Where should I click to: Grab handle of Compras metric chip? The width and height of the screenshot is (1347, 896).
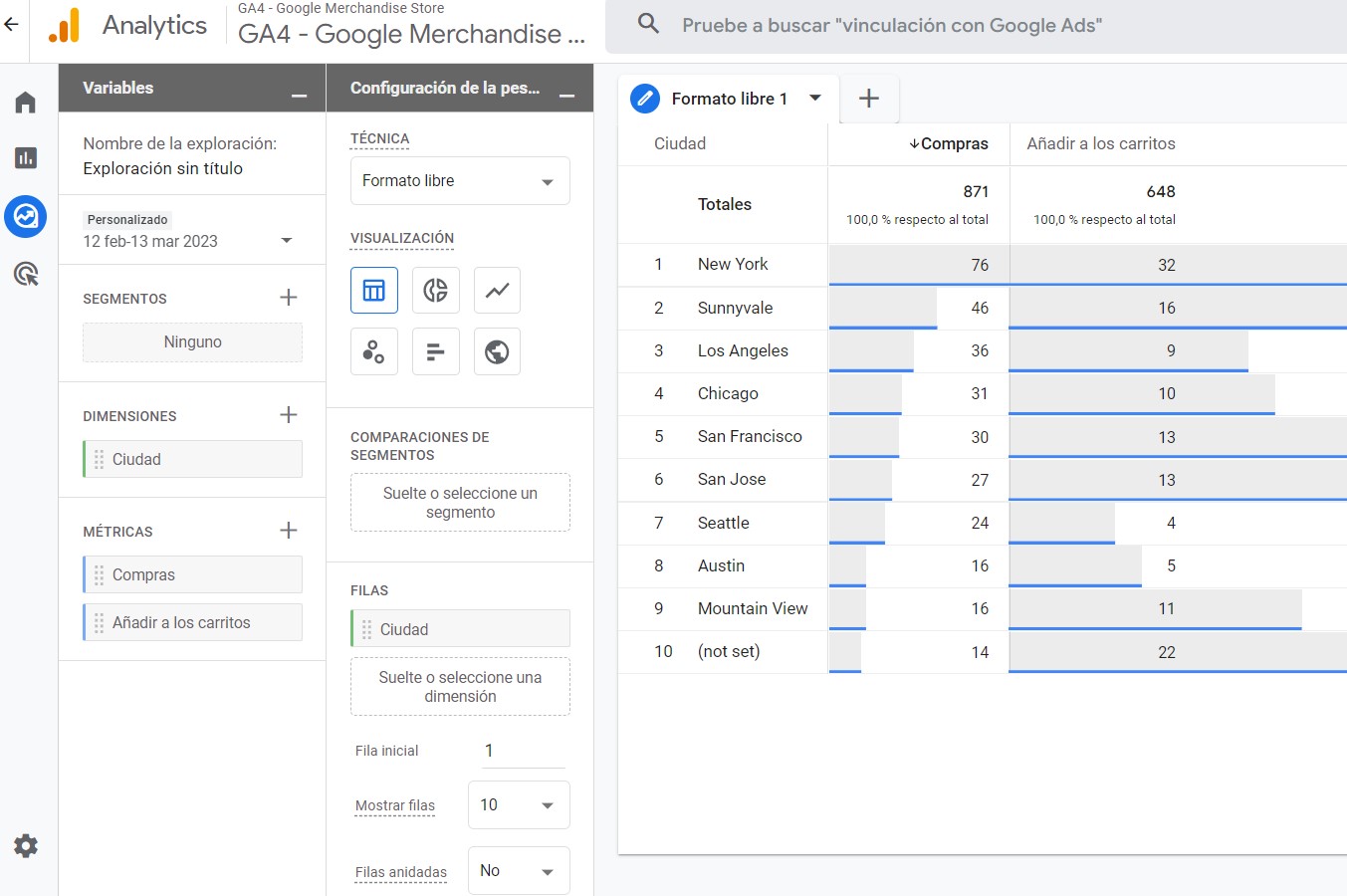(x=99, y=574)
